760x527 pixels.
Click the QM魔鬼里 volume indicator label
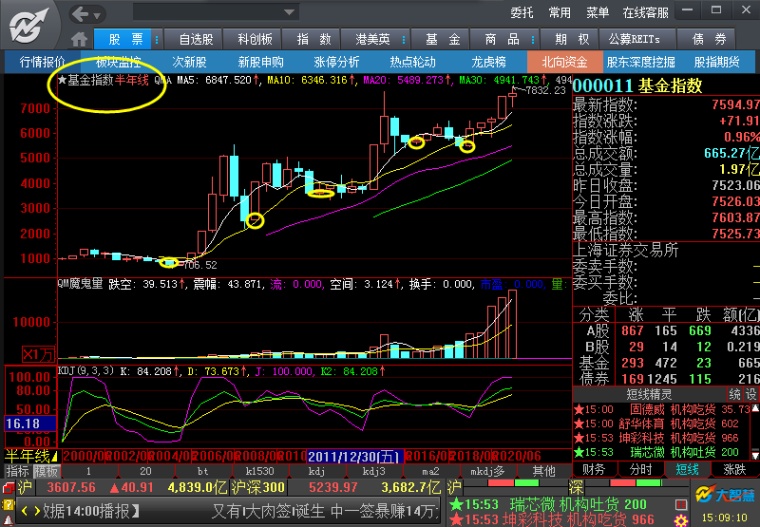[x=80, y=284]
